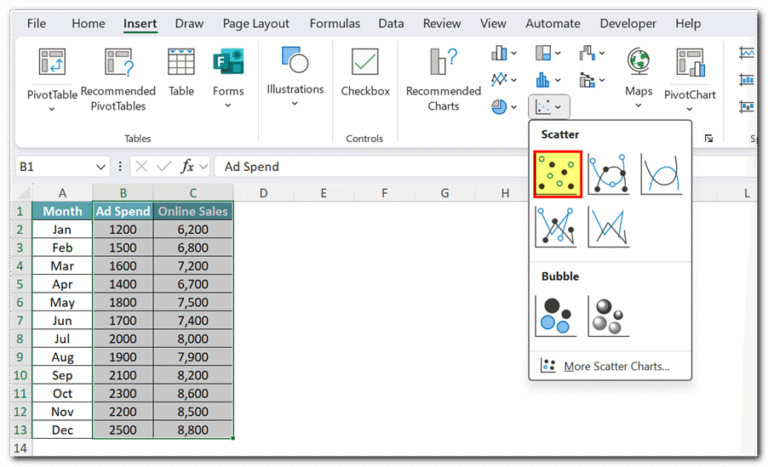Expand the formula bar fx dropdown
This screenshot has width=768, height=467.
pyautogui.click(x=204, y=167)
